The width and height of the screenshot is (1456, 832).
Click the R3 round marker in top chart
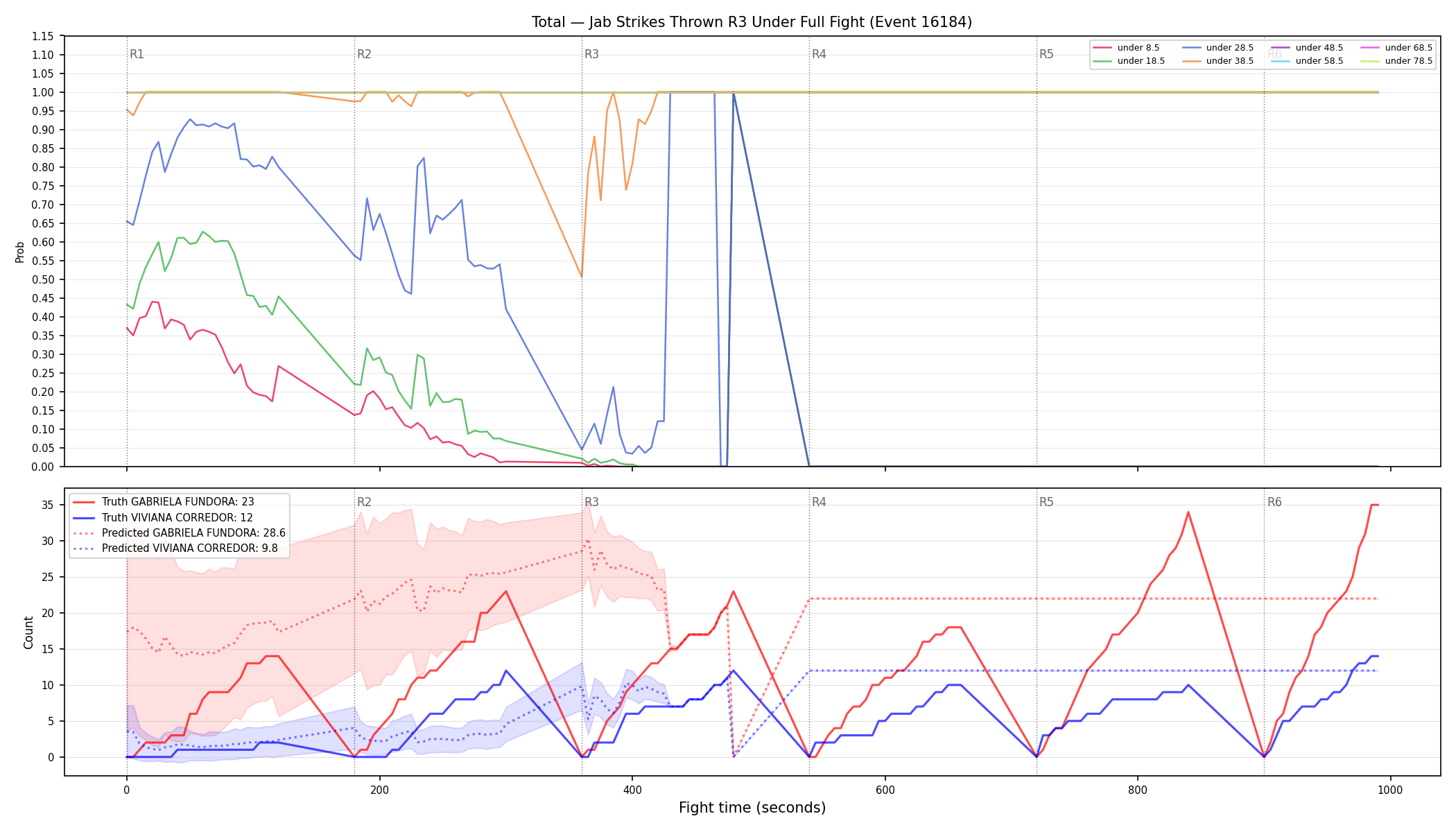(x=591, y=54)
